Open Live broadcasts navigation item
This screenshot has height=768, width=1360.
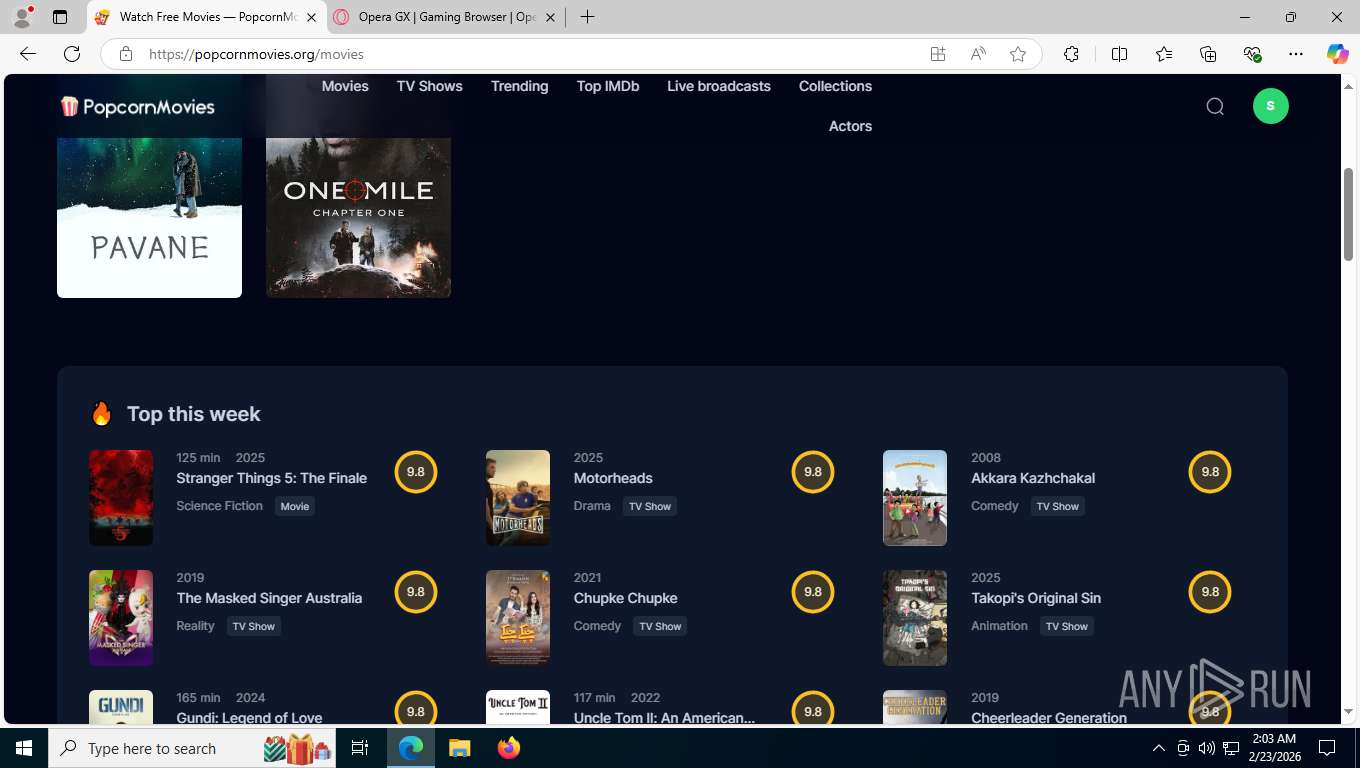(719, 86)
